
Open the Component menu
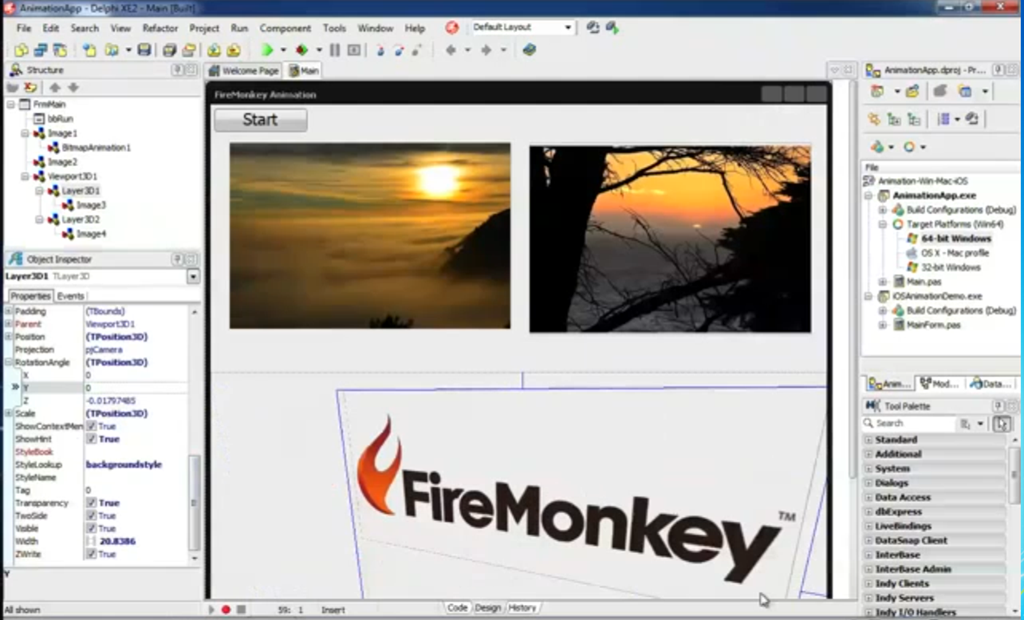pos(285,28)
